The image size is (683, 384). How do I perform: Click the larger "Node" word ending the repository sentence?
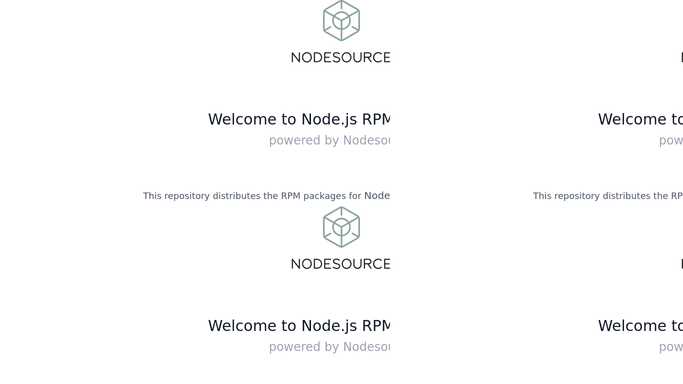(377, 196)
